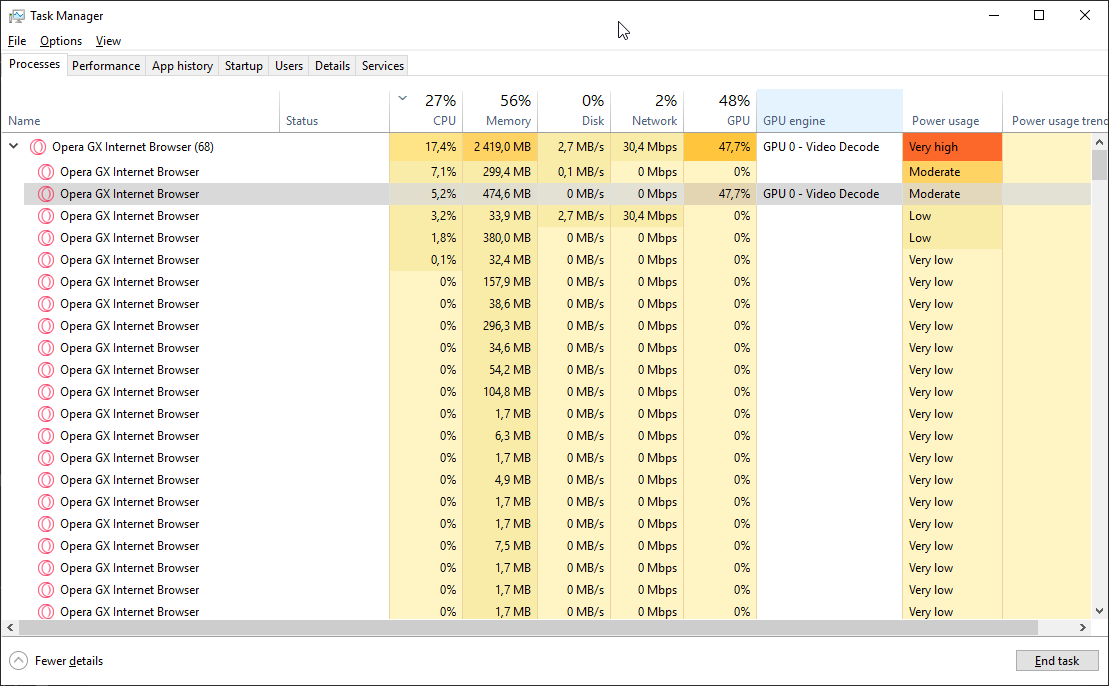1109x686 pixels.
Task: Click Opera icon in 32,4 MB row
Action: coord(46,260)
